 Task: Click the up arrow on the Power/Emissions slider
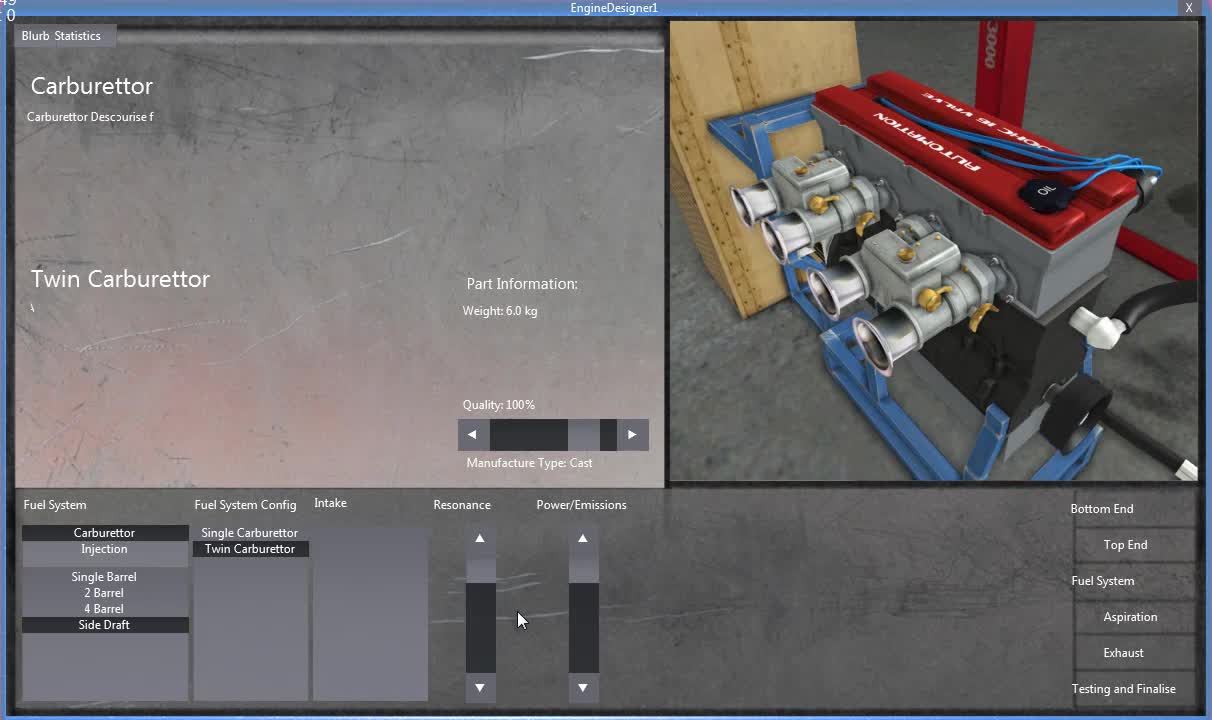[583, 538]
